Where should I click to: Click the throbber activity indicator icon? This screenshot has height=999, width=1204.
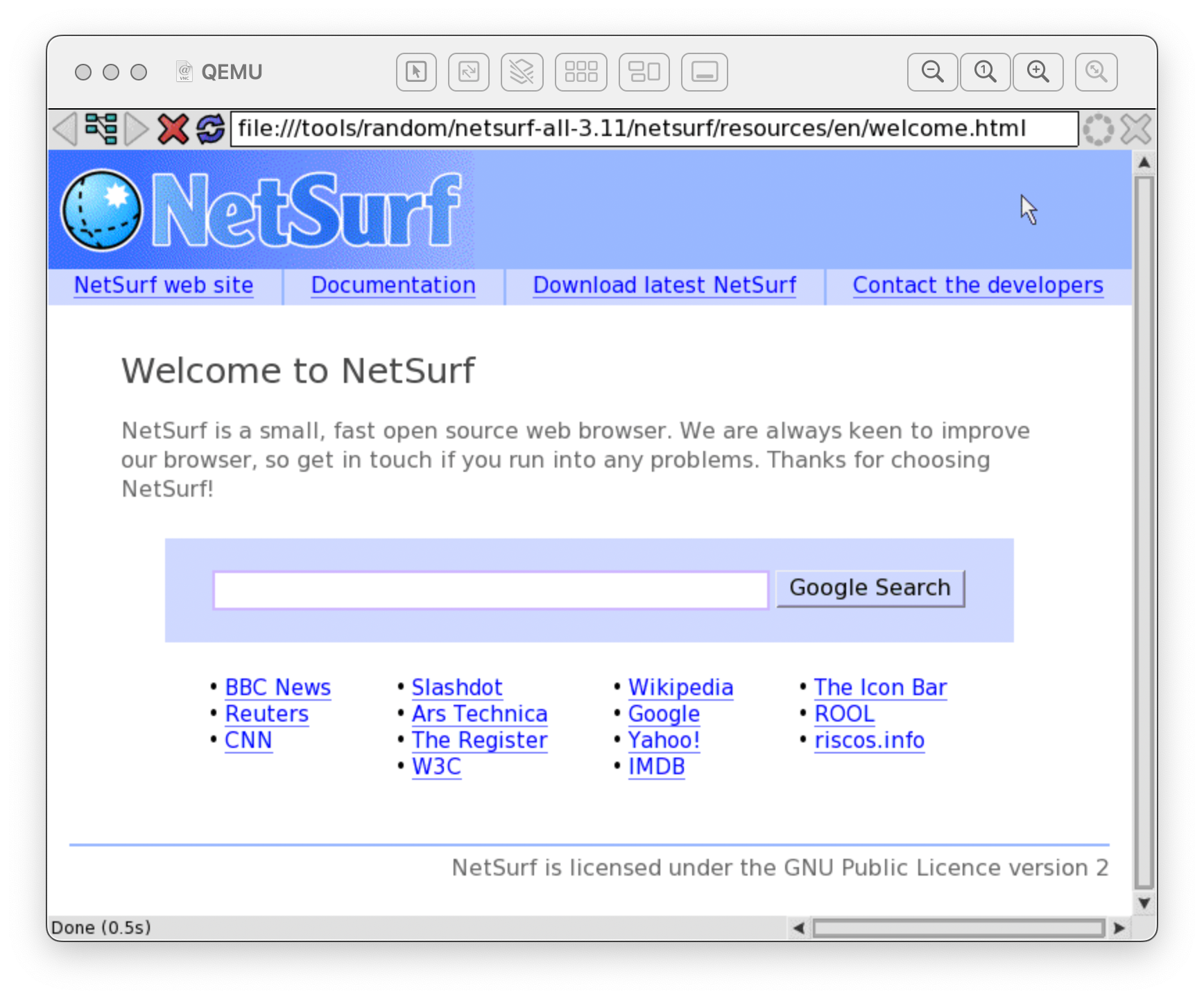[1098, 129]
